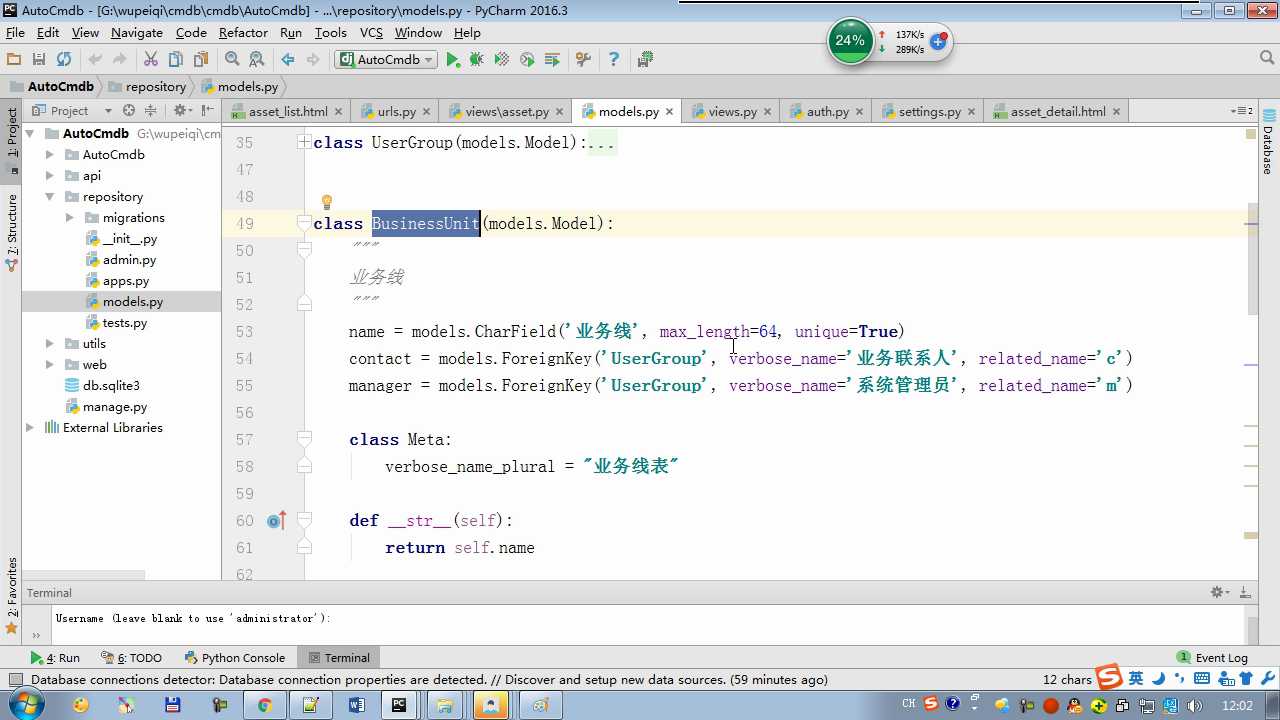
Task: Close the views.py tab
Action: (x=768, y=112)
